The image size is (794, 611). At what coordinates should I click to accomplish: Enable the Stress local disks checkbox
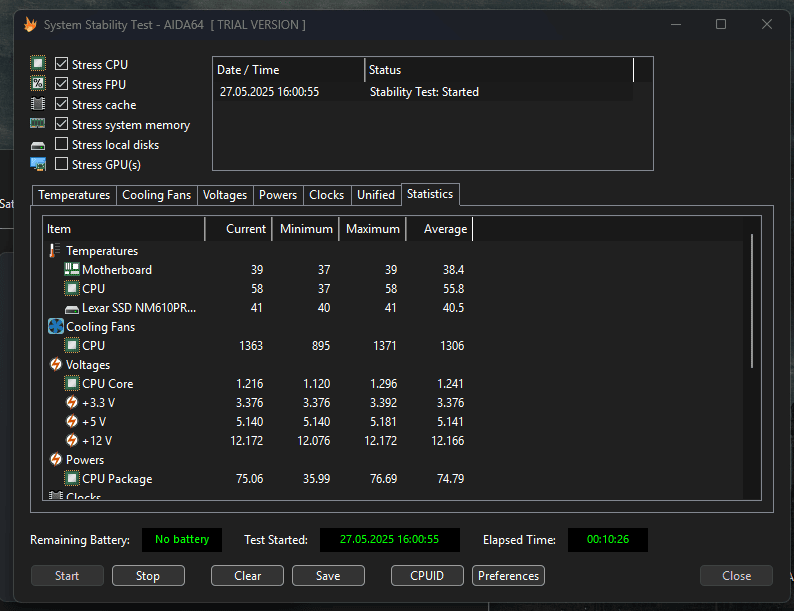61,144
